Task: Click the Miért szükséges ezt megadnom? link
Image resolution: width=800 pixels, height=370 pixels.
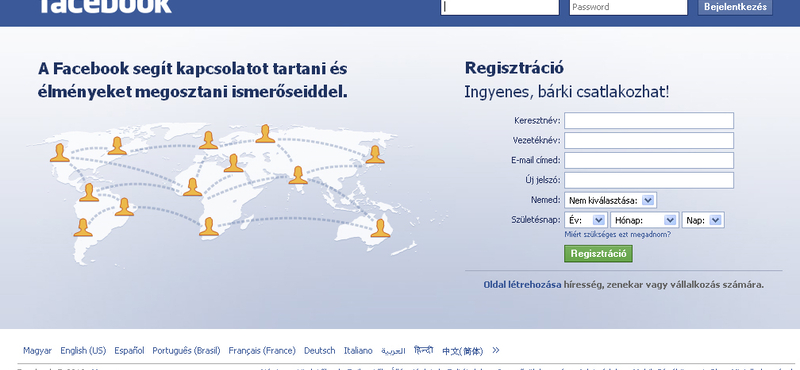Action: [x=617, y=235]
